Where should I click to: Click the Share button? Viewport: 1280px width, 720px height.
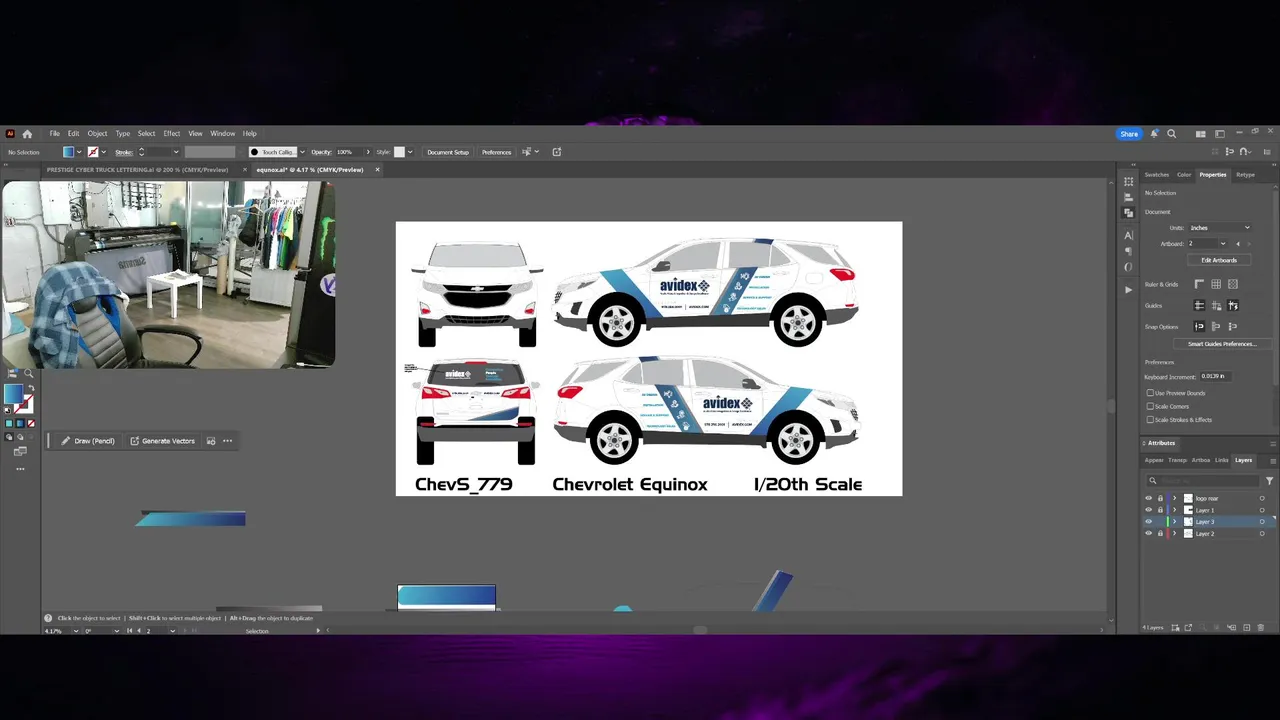(x=1129, y=134)
